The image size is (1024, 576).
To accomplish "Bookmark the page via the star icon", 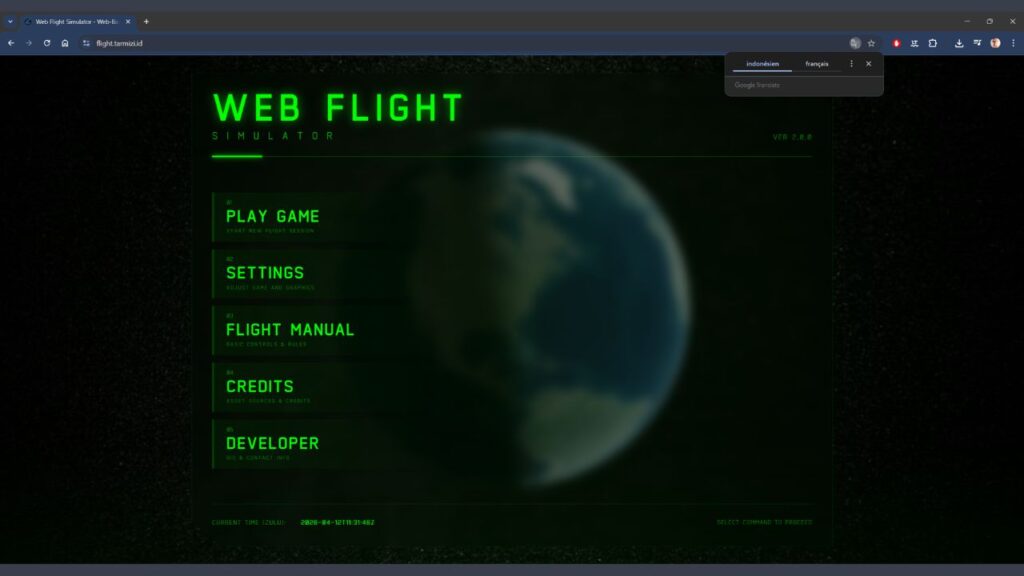I will pos(872,43).
